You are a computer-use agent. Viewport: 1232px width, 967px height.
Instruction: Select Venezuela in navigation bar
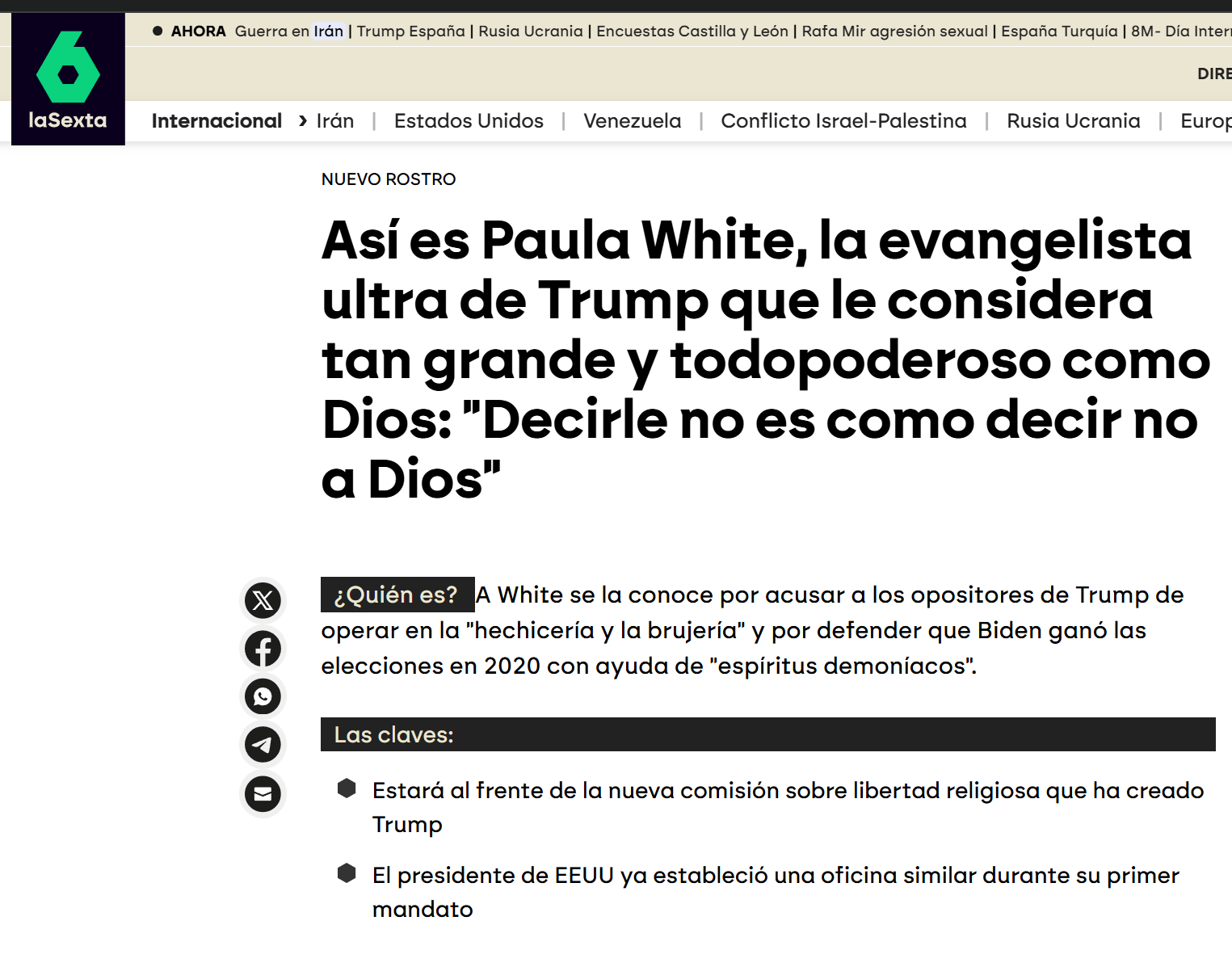click(x=632, y=121)
